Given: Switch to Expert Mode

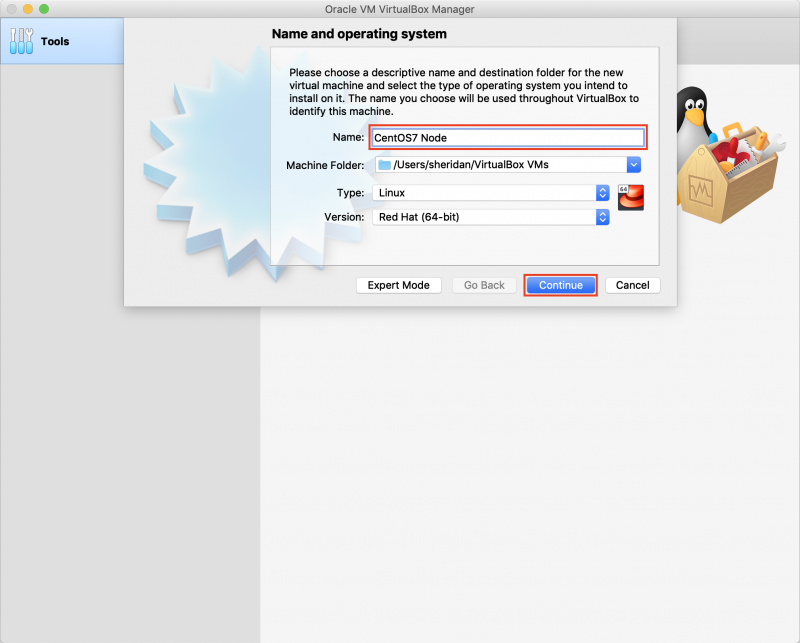Looking at the screenshot, I should (398, 285).
